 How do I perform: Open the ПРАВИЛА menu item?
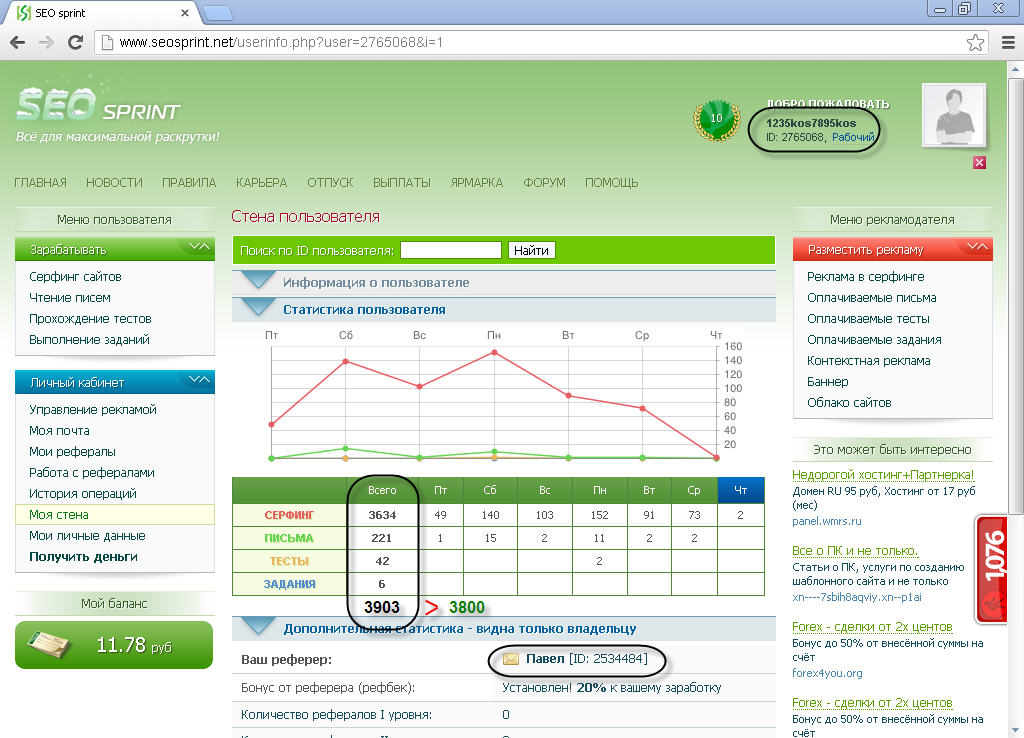coord(189,183)
